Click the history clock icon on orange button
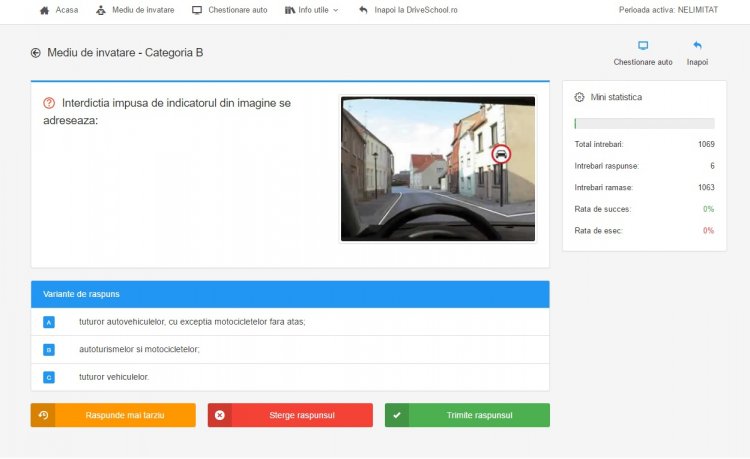The height and width of the screenshot is (459, 750). pos(43,415)
